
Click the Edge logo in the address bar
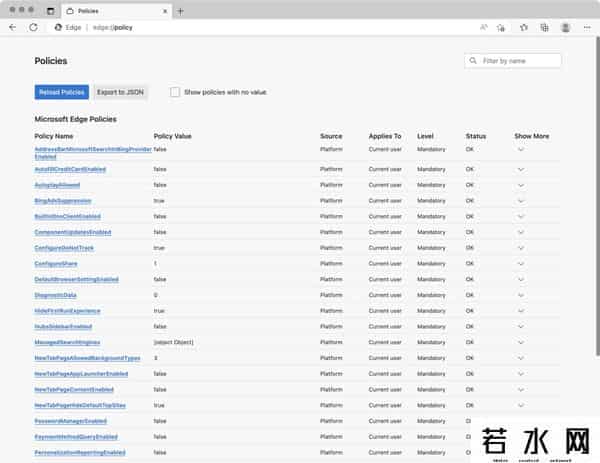pos(58,27)
